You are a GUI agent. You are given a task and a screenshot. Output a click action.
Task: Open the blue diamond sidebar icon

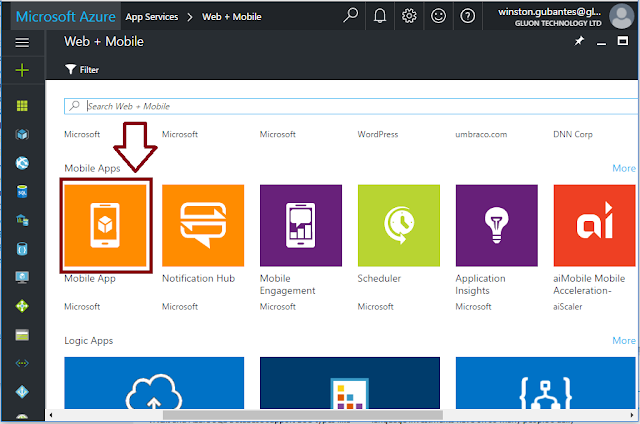click(x=22, y=392)
